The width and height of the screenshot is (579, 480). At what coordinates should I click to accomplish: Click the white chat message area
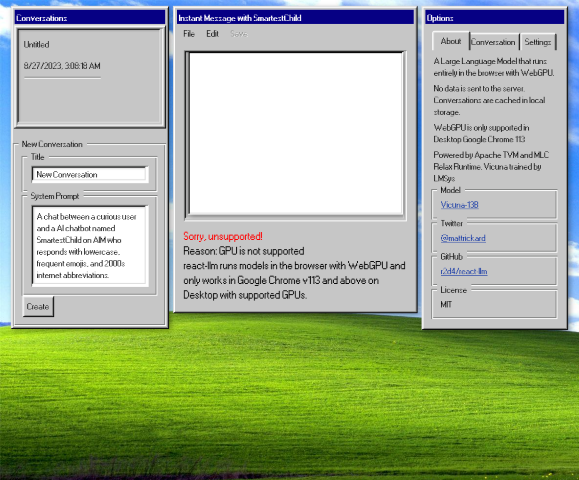(296, 133)
